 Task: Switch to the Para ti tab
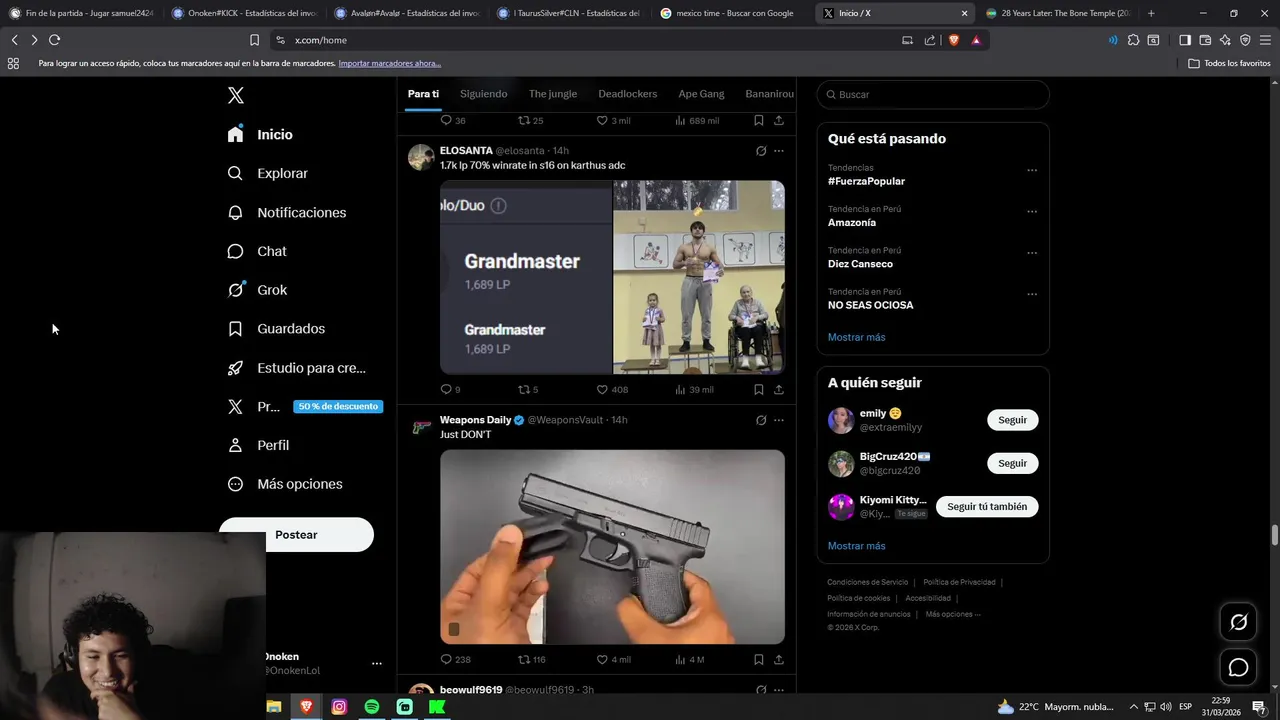(x=423, y=94)
